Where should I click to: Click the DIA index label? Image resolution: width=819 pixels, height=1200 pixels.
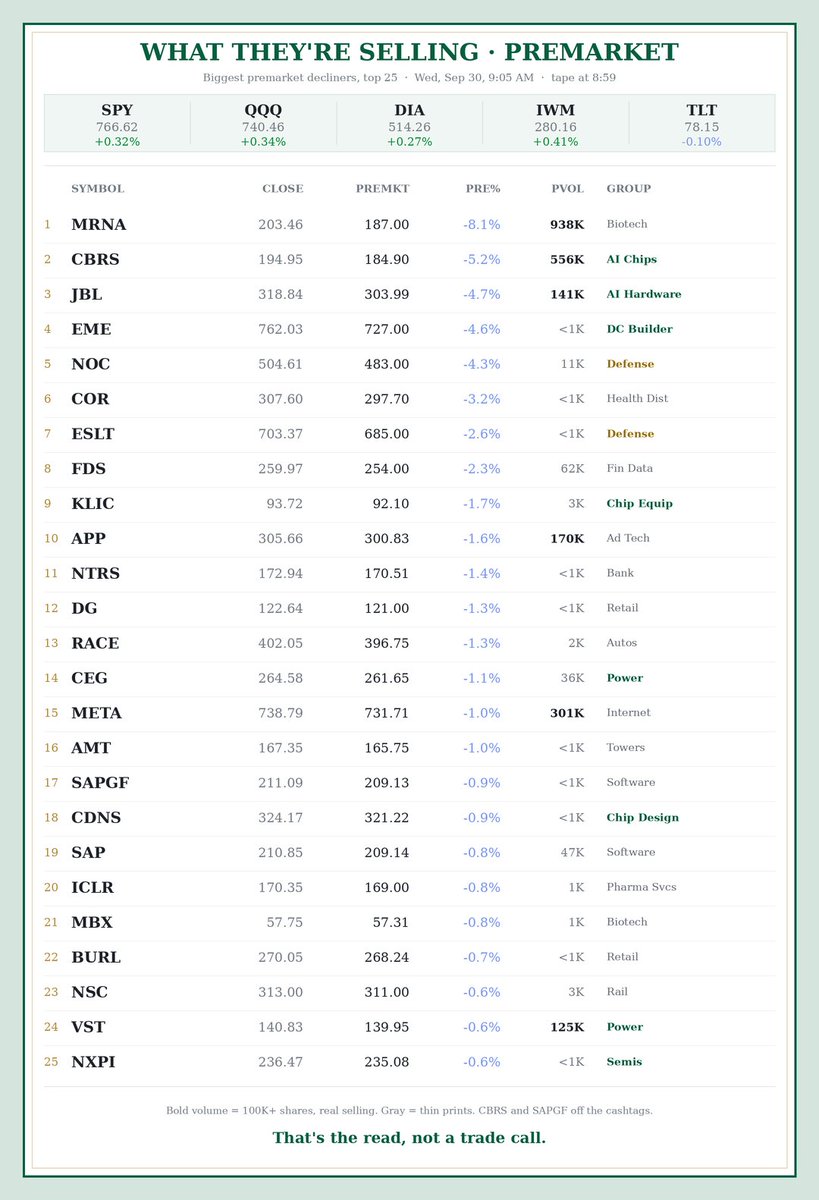[x=409, y=110]
